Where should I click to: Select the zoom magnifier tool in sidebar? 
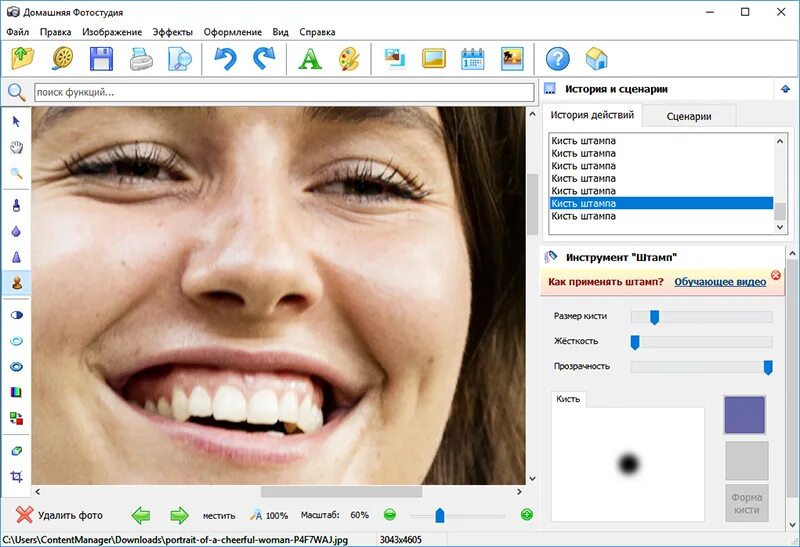coord(16,173)
